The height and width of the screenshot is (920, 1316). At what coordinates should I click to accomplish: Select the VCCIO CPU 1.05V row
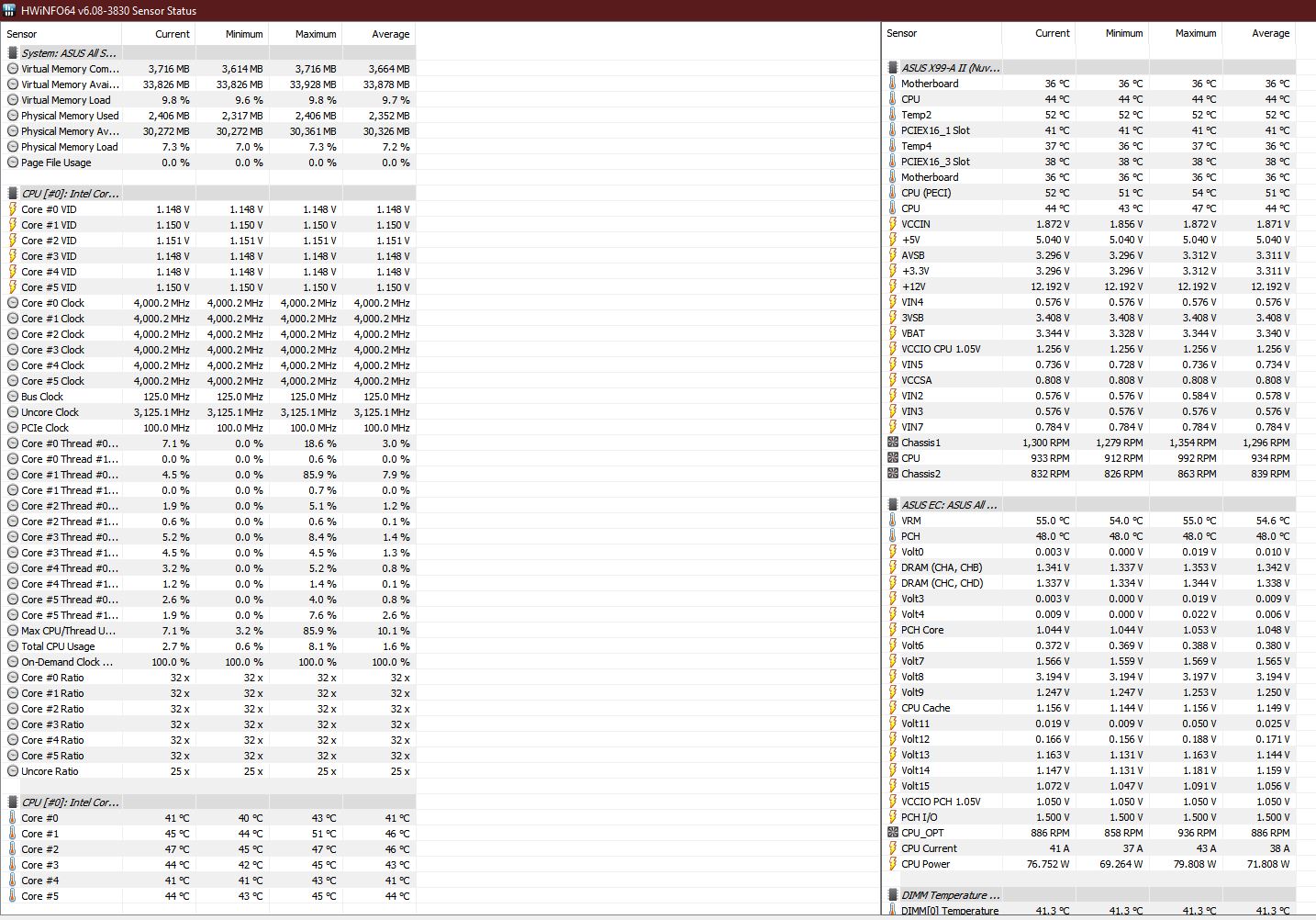tap(1091, 349)
